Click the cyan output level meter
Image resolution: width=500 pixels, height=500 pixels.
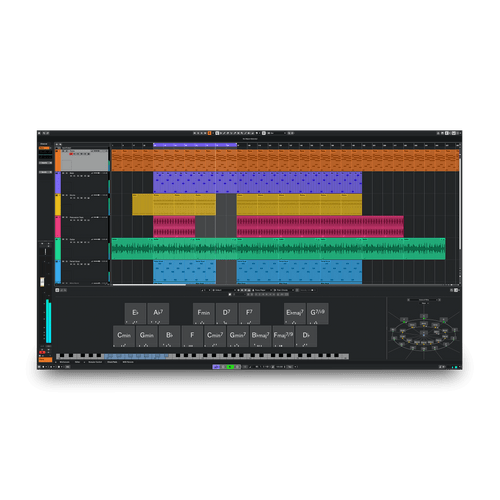[48, 321]
